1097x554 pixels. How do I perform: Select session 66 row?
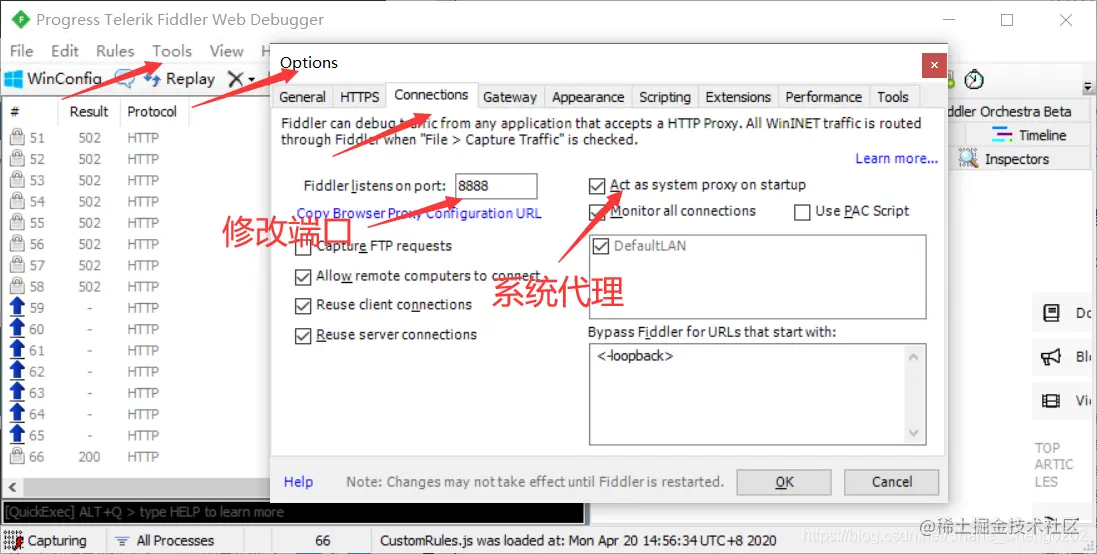[136, 457]
